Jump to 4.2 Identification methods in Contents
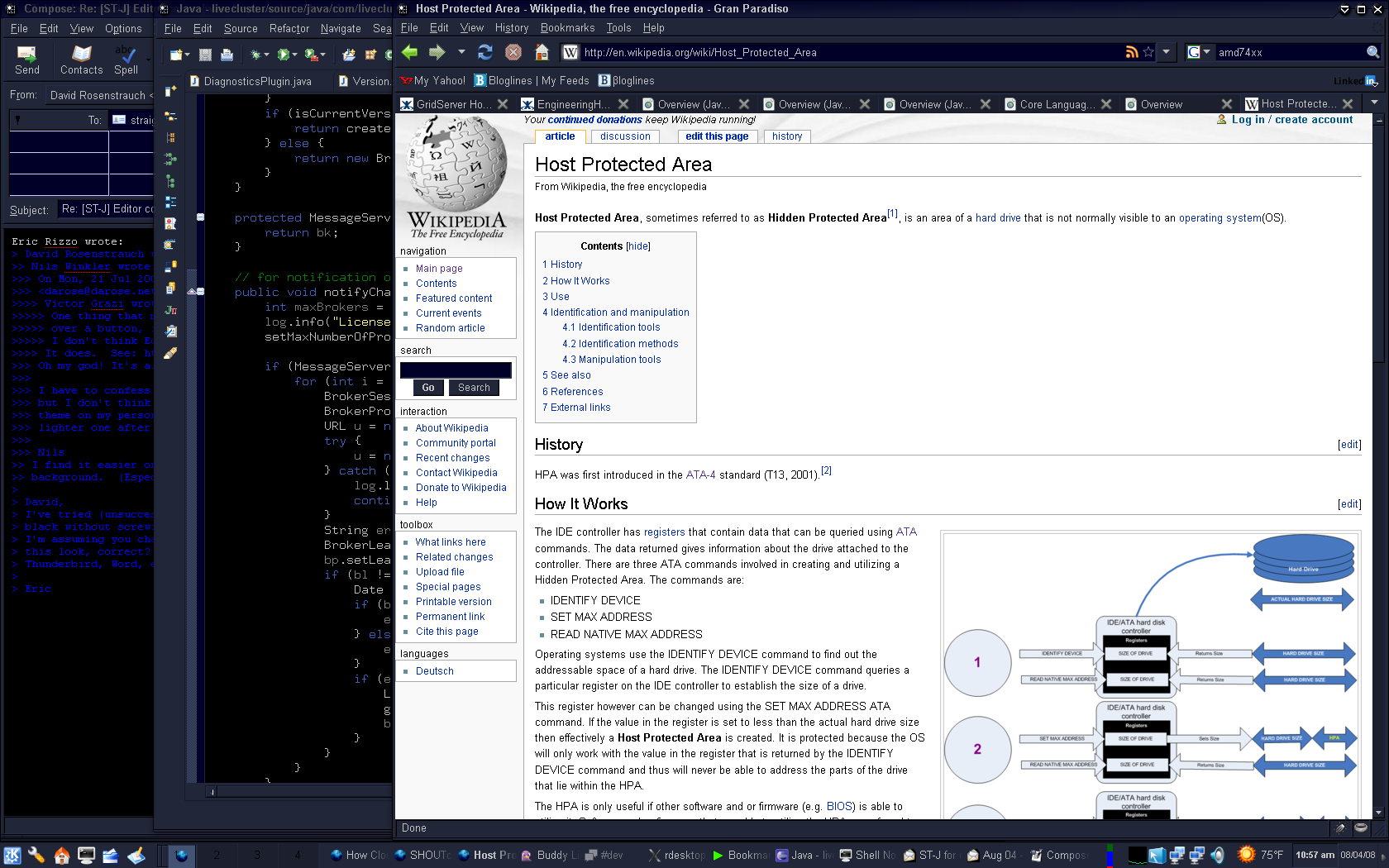Screen dimensions: 1389x868 tap(620, 344)
